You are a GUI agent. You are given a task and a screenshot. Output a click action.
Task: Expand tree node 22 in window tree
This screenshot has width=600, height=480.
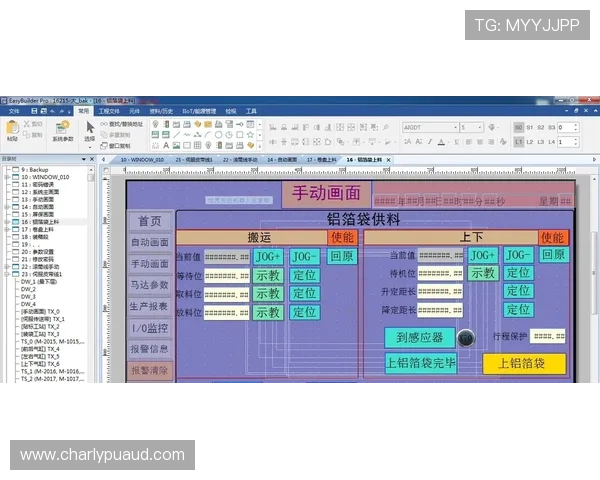click(7, 267)
